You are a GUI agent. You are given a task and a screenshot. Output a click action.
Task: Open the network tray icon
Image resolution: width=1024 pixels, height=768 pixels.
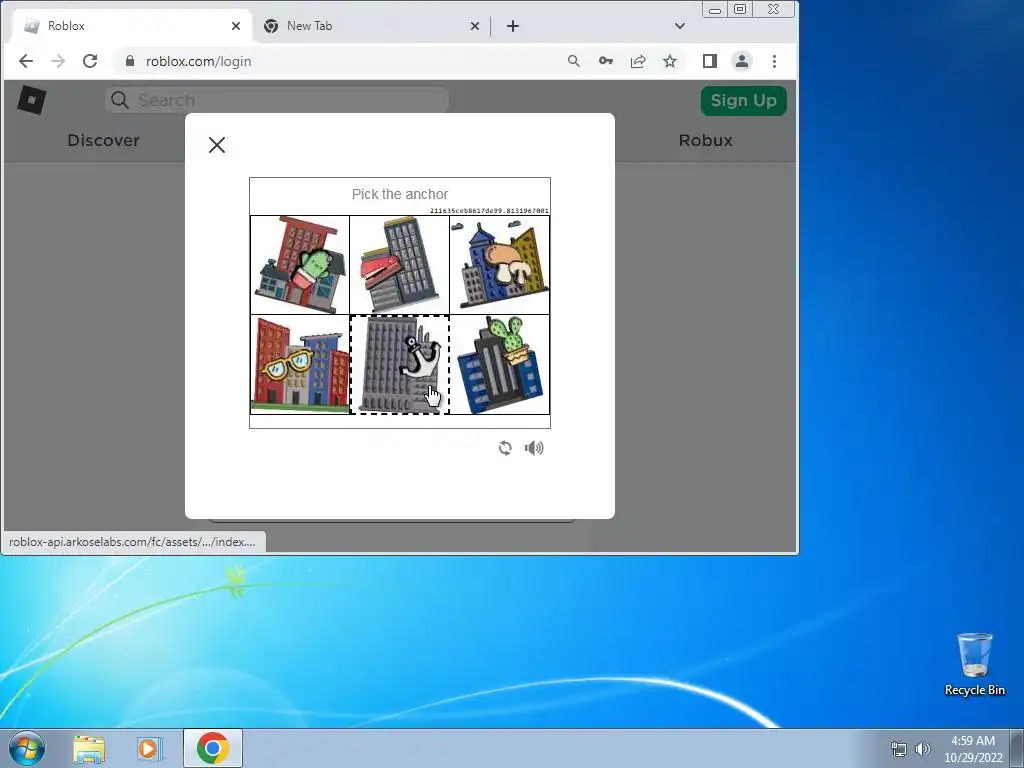click(899, 748)
